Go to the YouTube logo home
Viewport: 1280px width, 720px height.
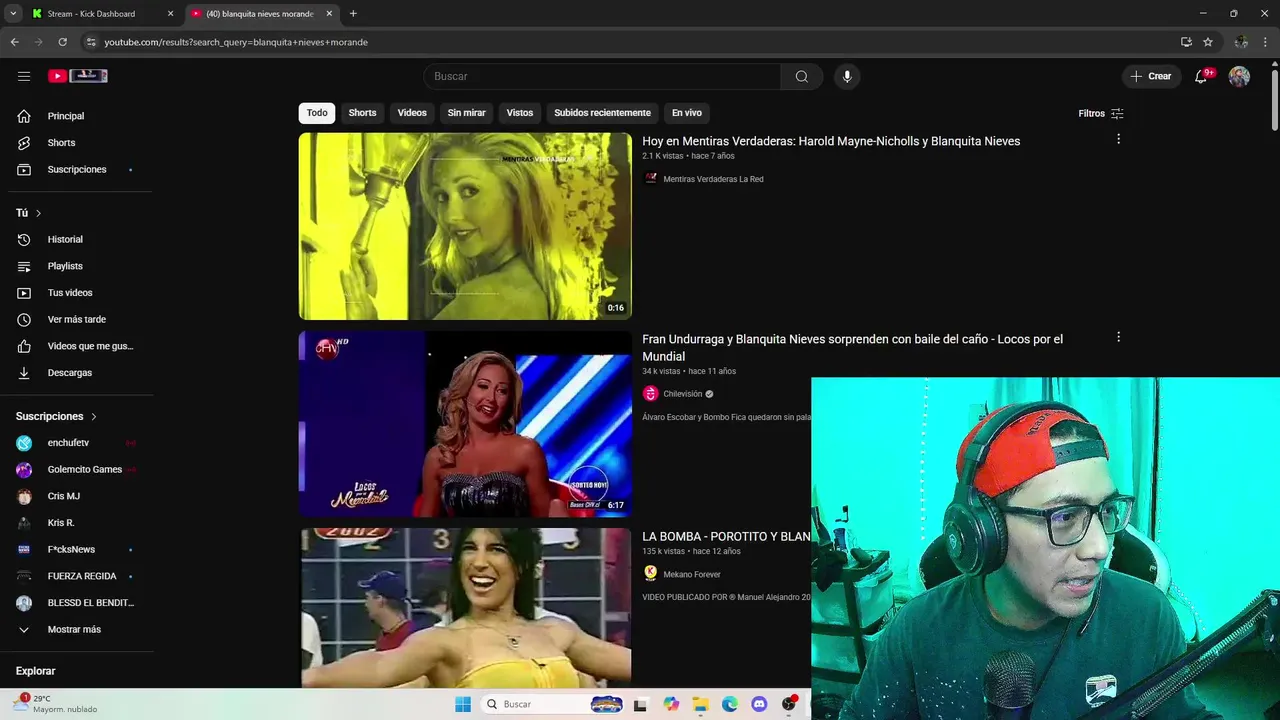pos(78,76)
